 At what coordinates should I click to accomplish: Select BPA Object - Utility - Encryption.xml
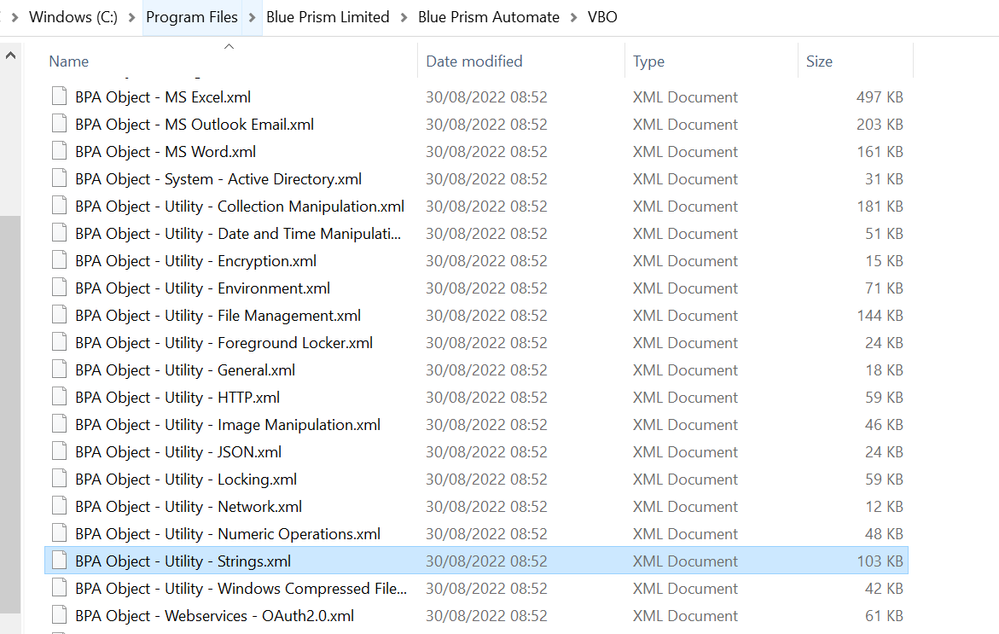196,261
